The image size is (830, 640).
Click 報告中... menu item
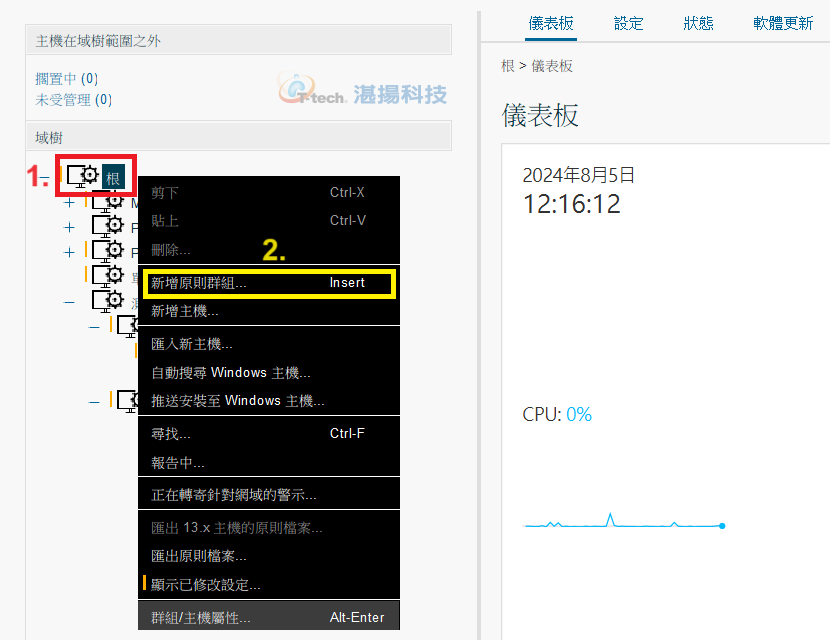tap(178, 462)
